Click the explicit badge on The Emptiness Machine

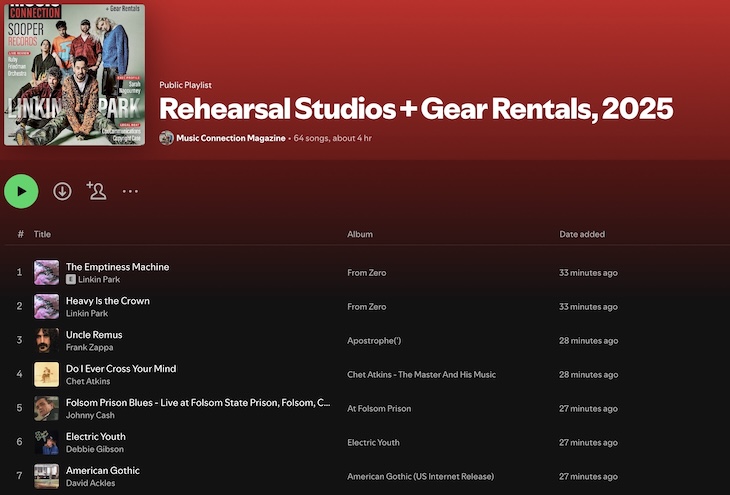[70, 279]
